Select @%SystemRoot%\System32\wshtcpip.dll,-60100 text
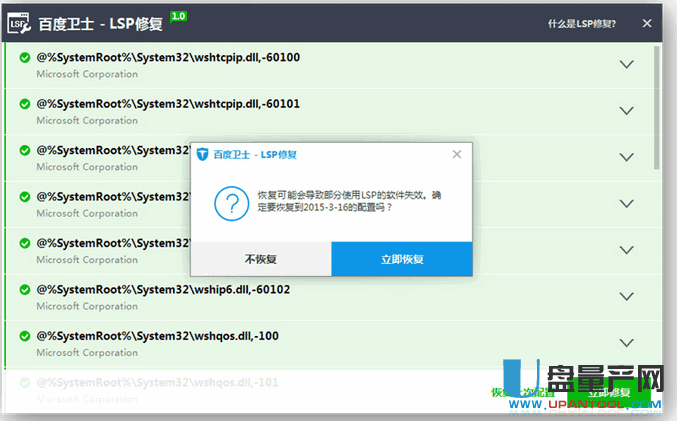 (x=168, y=57)
